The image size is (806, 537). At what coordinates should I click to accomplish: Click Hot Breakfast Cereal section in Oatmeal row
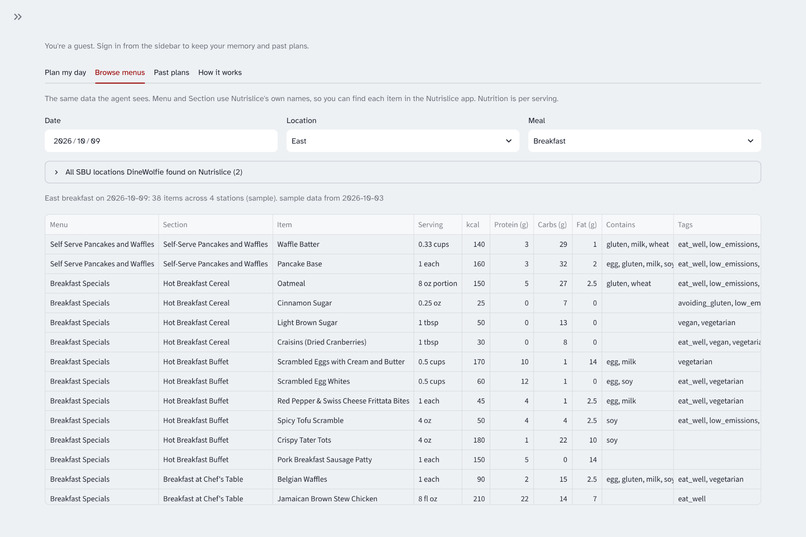(215, 283)
